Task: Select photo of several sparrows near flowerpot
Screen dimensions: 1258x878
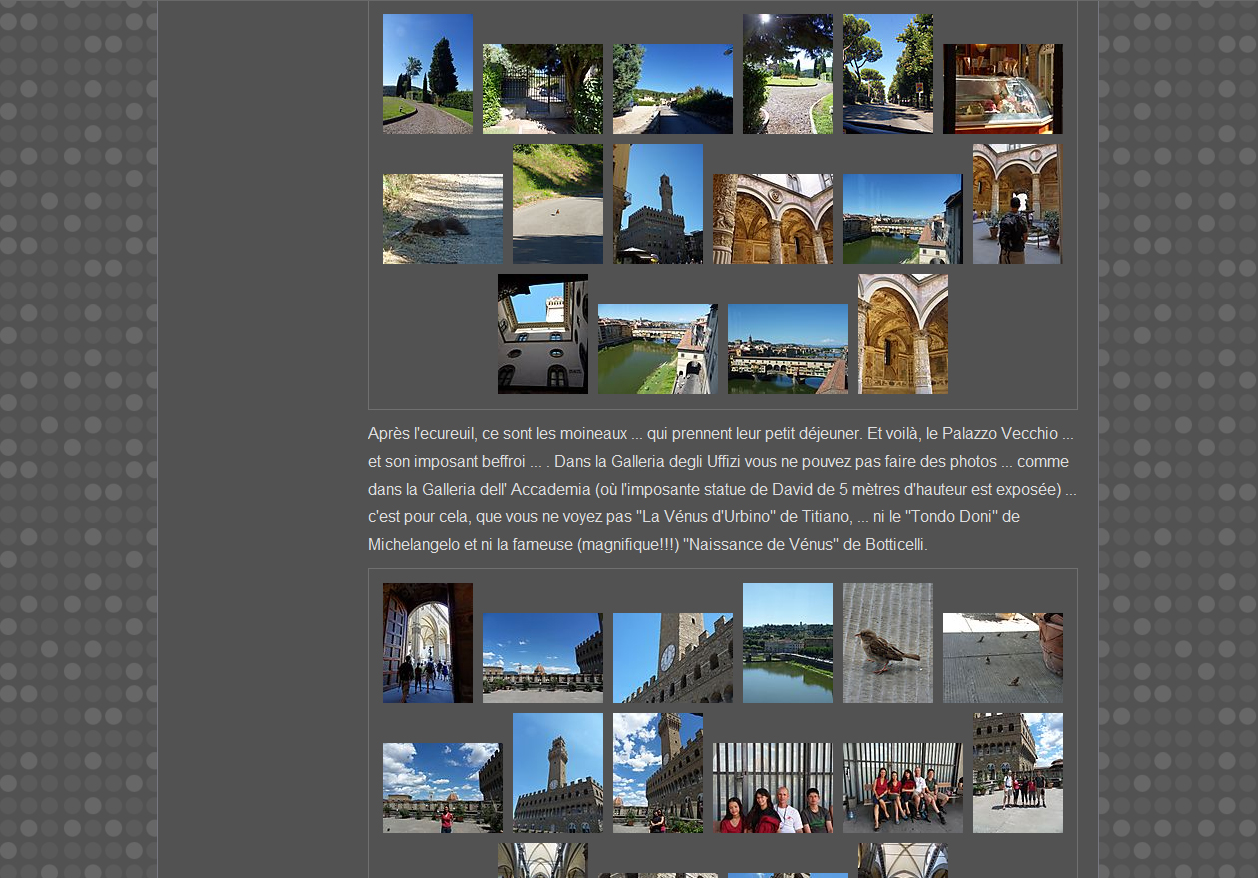Action: coord(1002,658)
